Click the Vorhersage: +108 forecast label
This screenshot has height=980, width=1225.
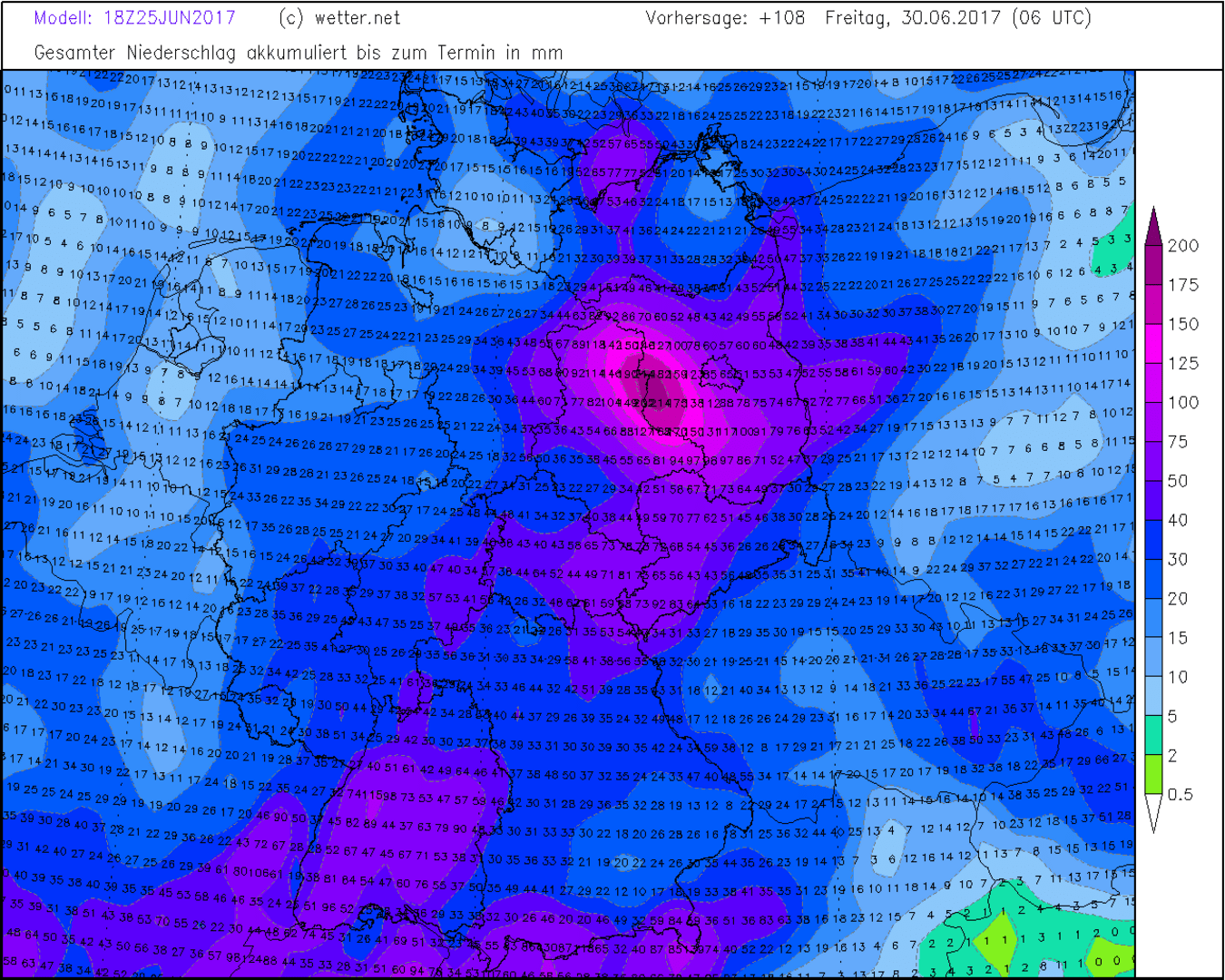[725, 18]
